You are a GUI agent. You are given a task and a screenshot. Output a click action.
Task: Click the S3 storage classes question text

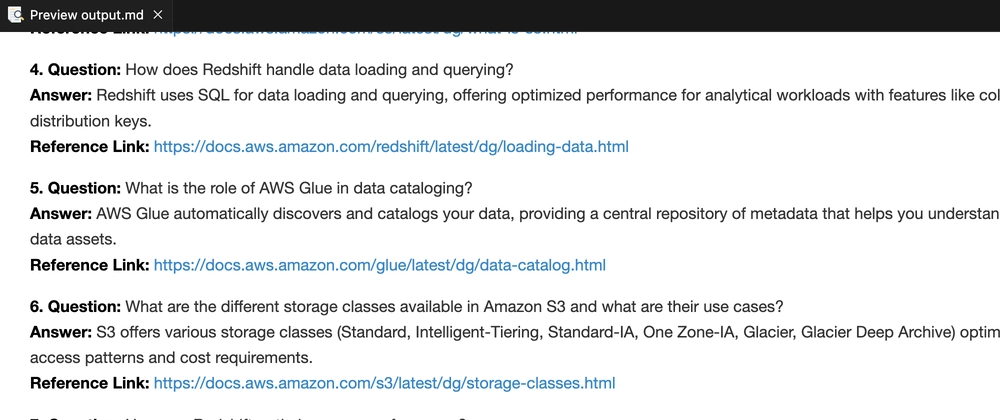click(x=454, y=307)
